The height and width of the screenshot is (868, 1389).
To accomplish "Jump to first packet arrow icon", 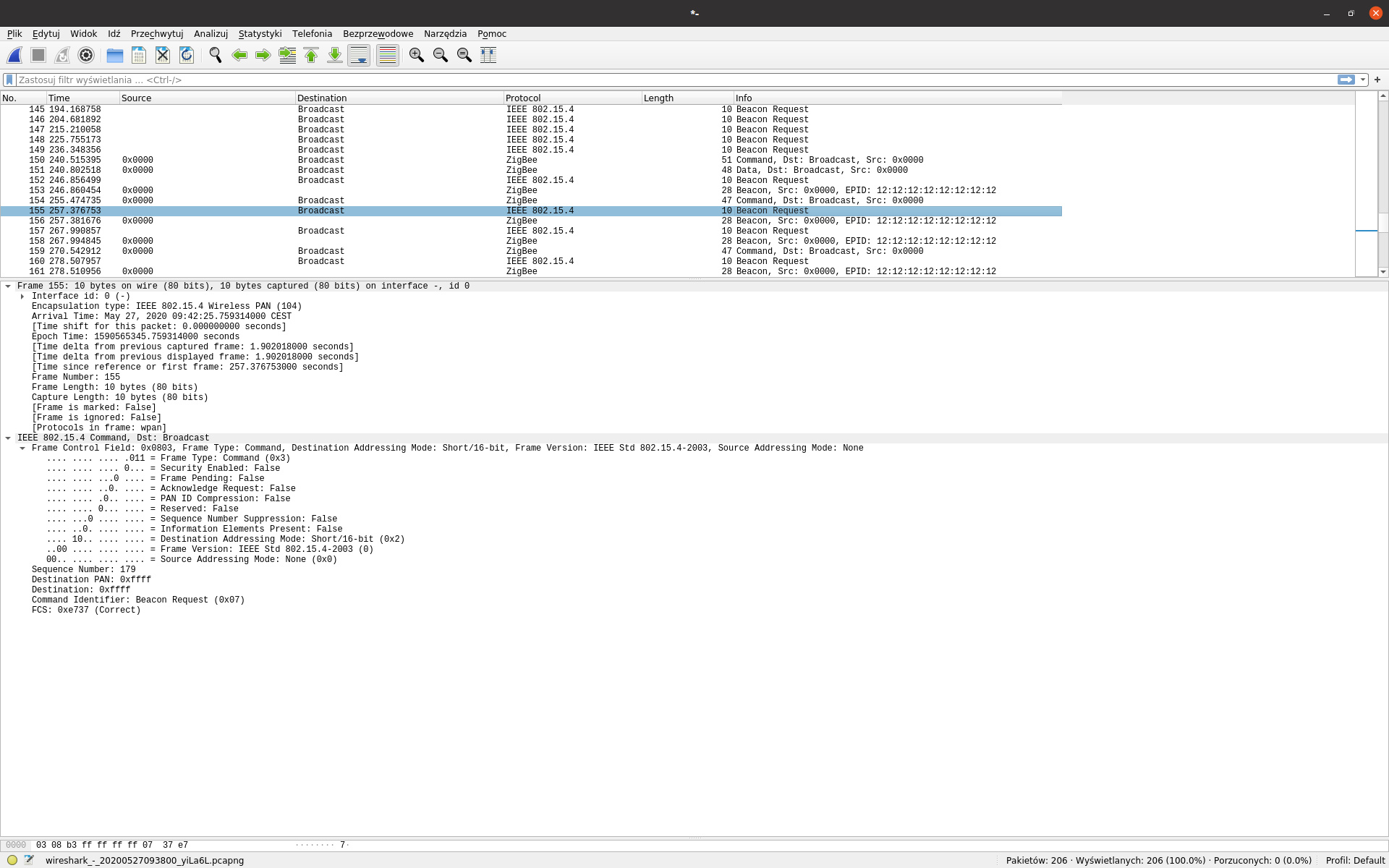I will [311, 55].
